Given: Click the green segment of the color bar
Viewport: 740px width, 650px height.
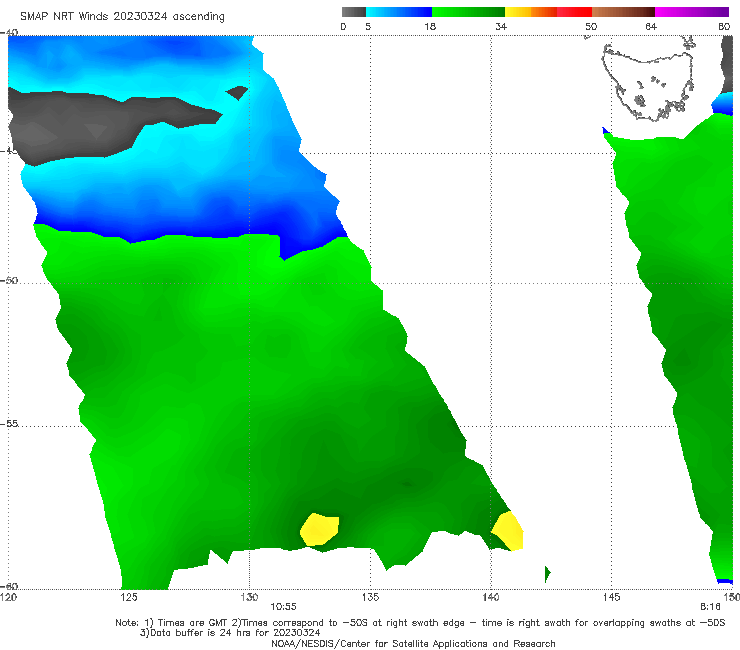Looking at the screenshot, I should point(468,12).
